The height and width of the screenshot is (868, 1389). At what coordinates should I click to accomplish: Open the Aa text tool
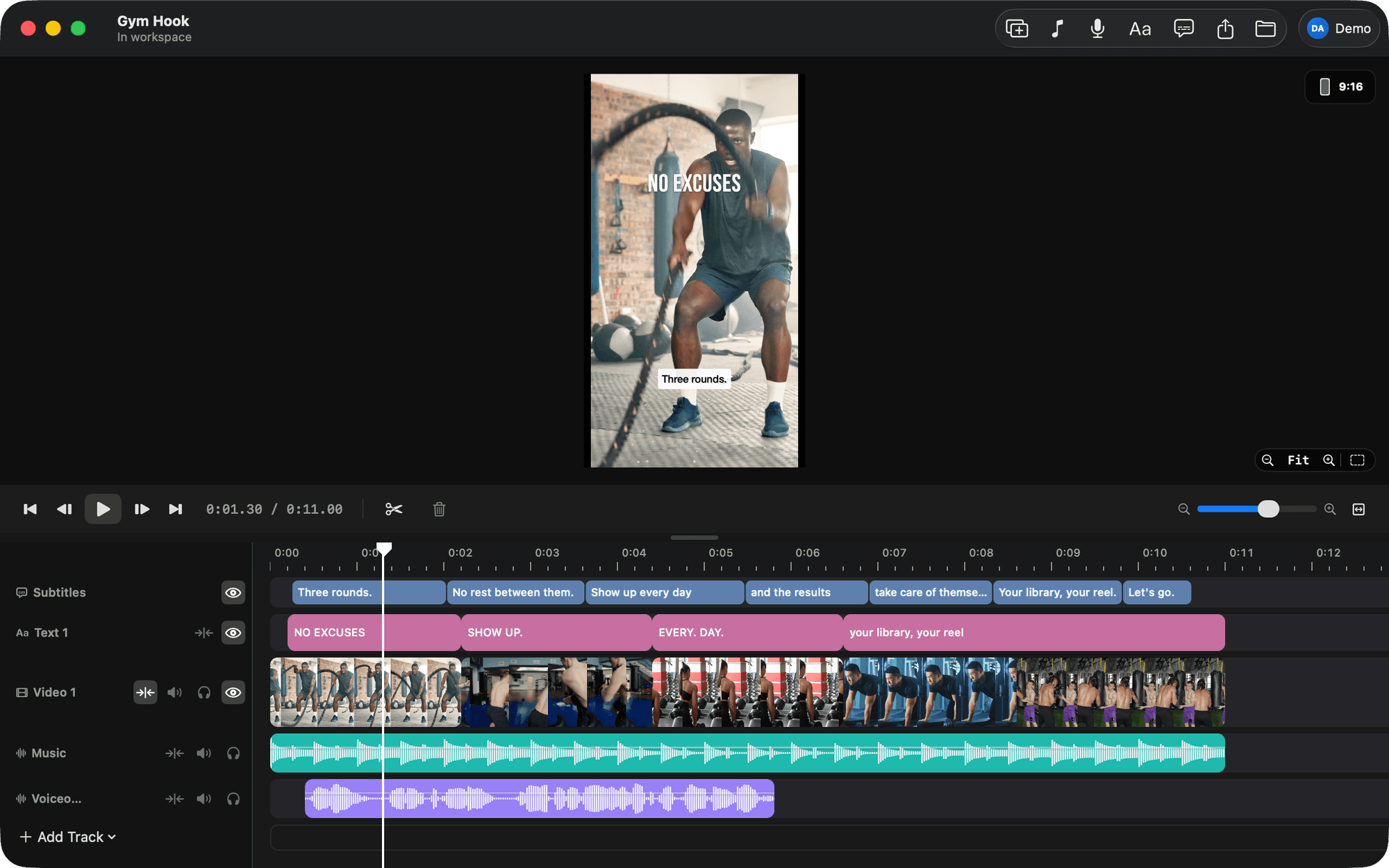pyautogui.click(x=1140, y=28)
